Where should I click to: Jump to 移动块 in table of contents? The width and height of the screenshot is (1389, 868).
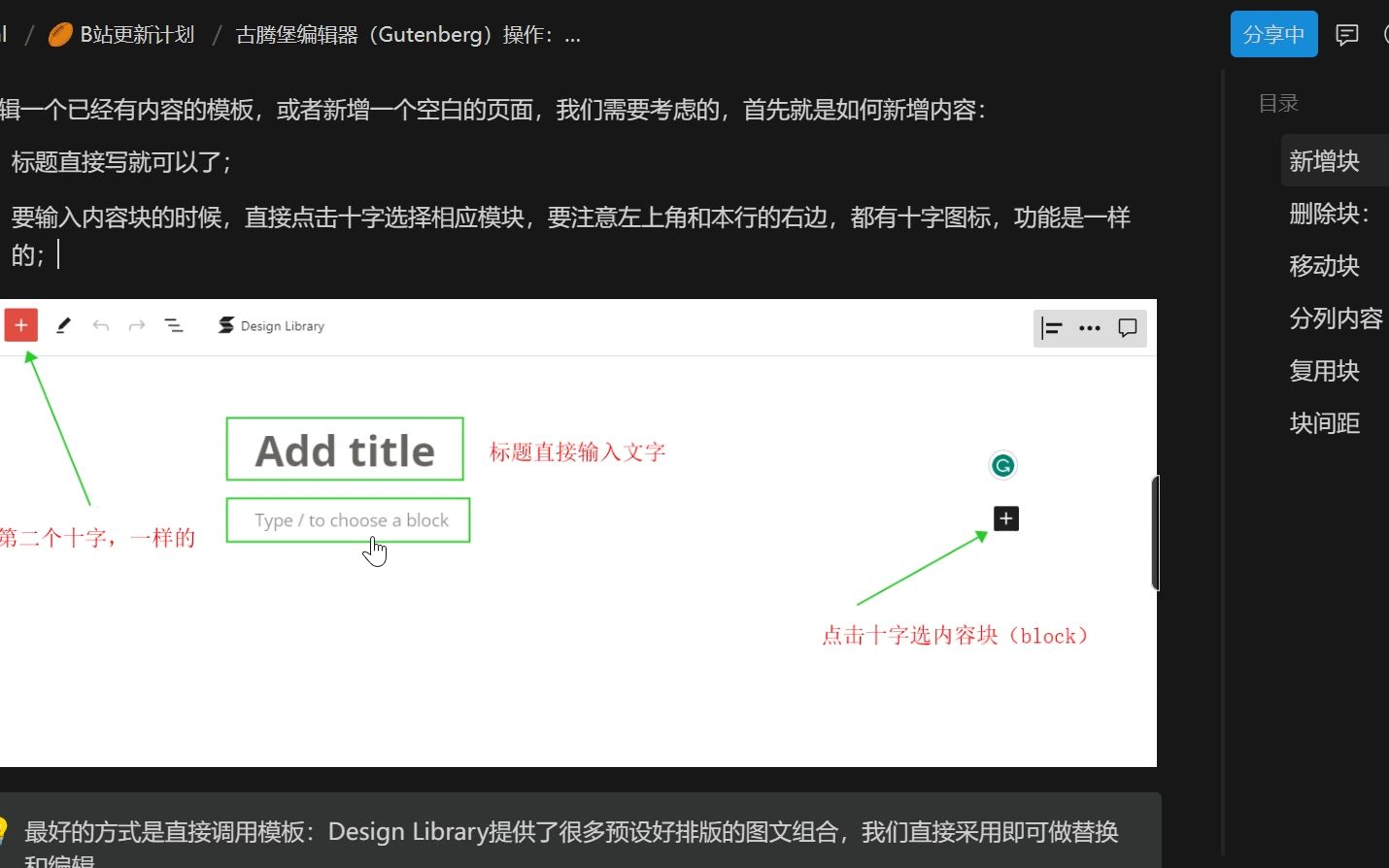(x=1324, y=266)
